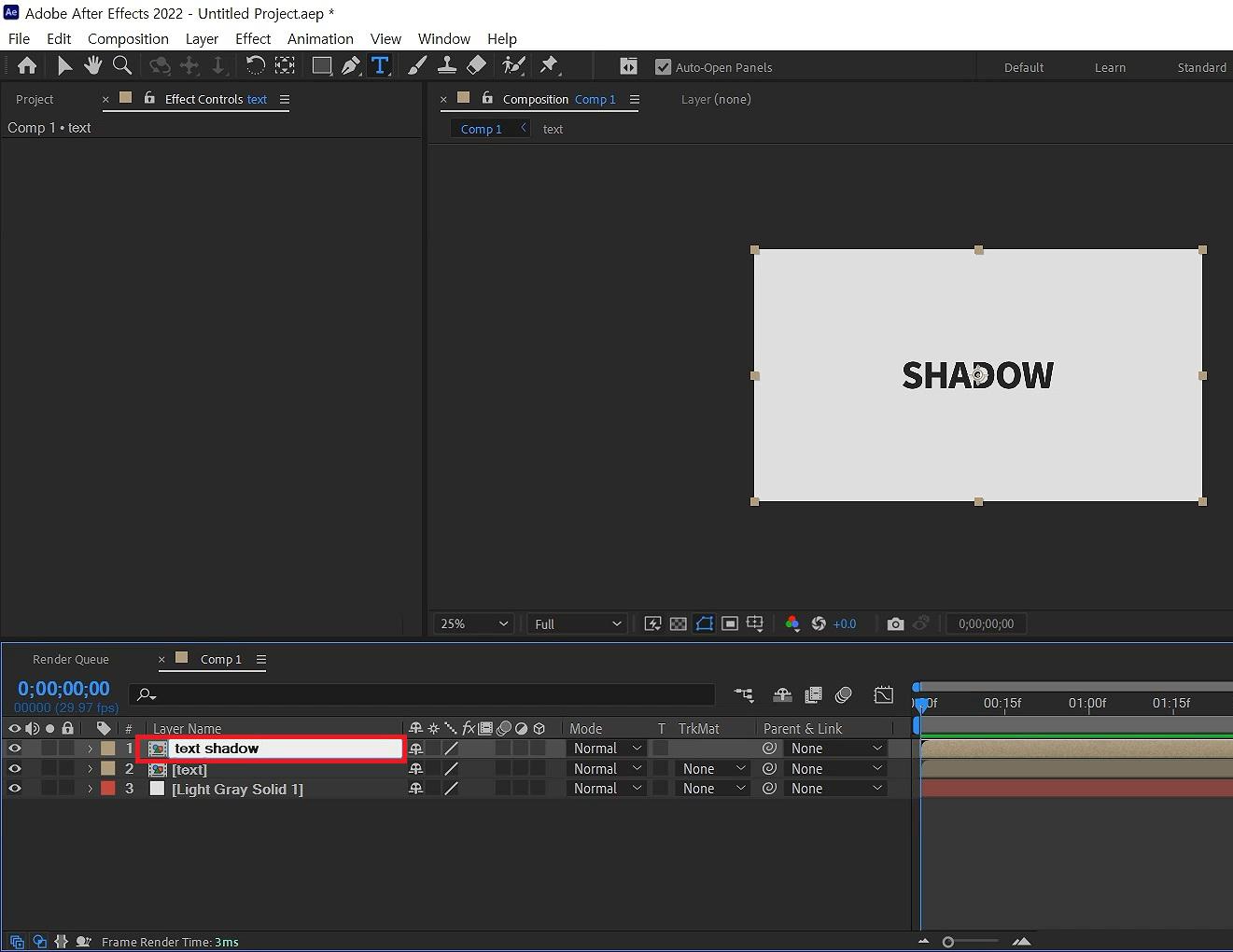Enable Motion Blur for timeline icon
This screenshot has height=952, width=1233.
(x=844, y=694)
